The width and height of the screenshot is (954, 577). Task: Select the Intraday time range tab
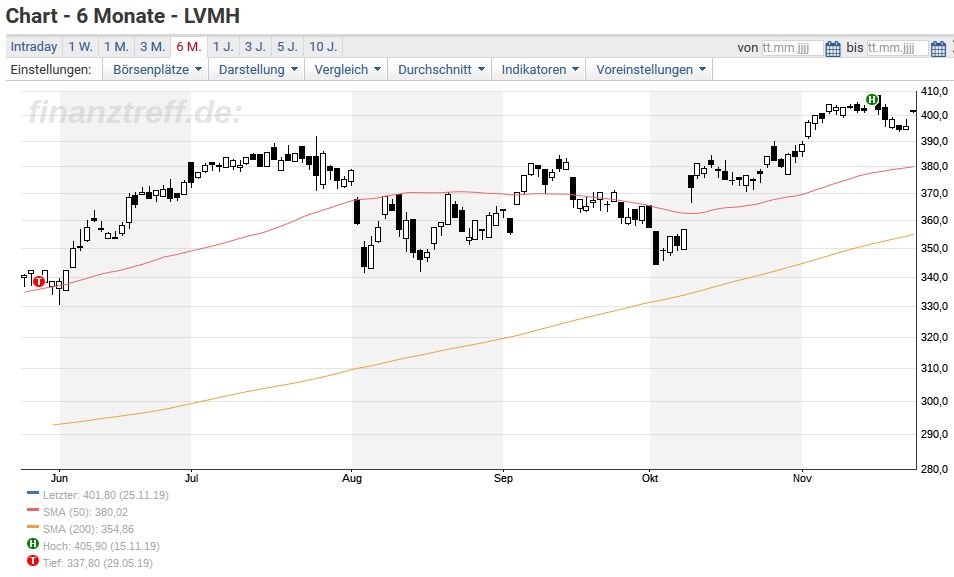[x=34, y=47]
